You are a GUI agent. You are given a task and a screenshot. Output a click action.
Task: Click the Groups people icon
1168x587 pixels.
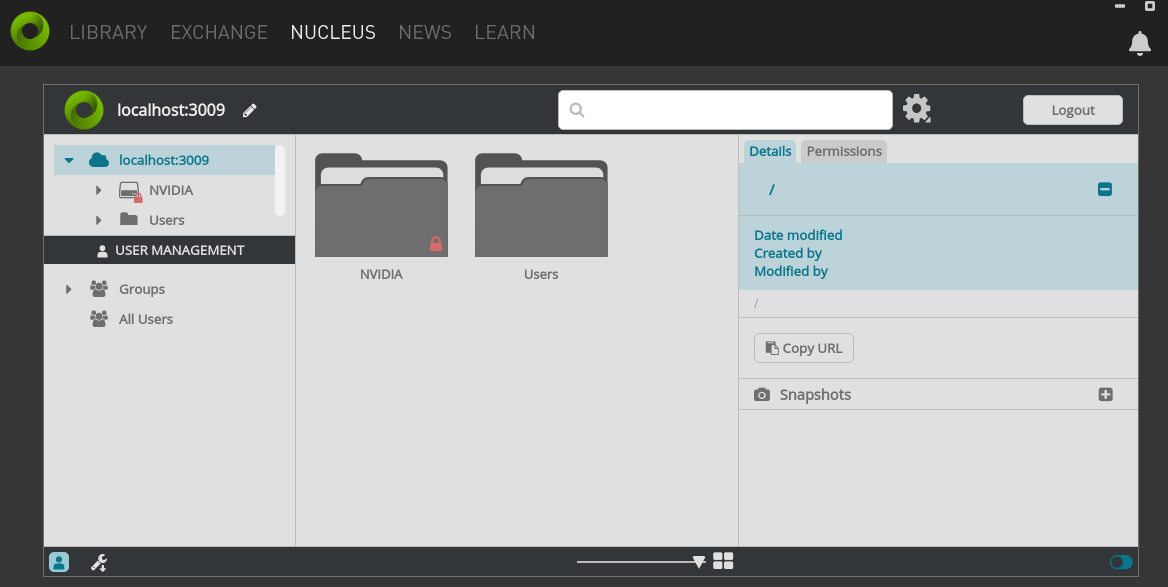[98, 288]
